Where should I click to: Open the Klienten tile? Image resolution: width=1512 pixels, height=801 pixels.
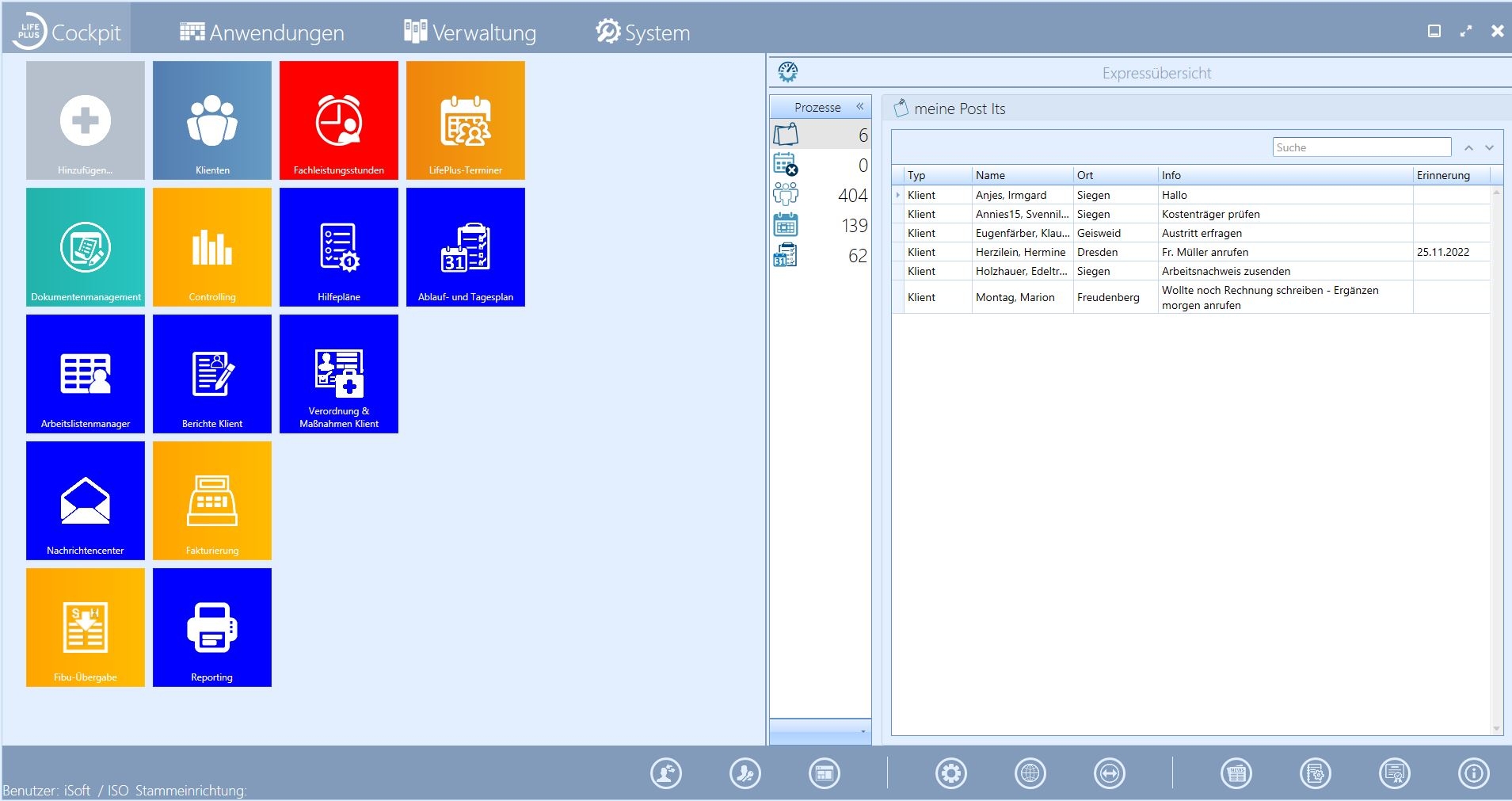(x=211, y=120)
